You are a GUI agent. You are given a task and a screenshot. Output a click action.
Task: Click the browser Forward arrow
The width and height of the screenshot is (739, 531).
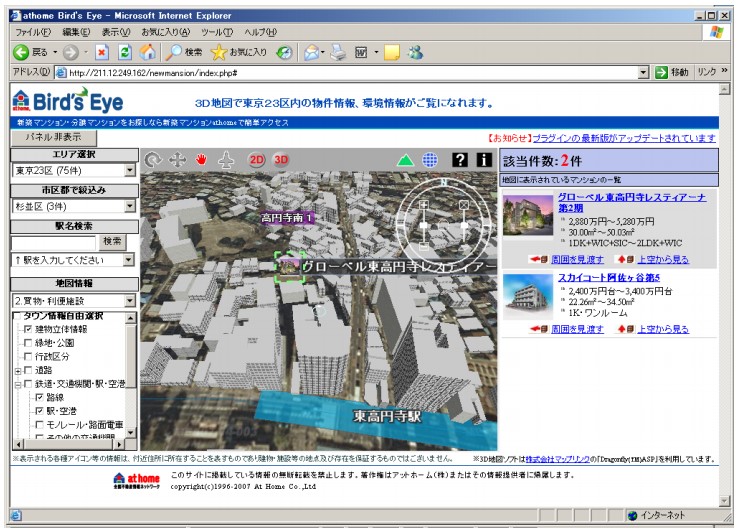71,52
